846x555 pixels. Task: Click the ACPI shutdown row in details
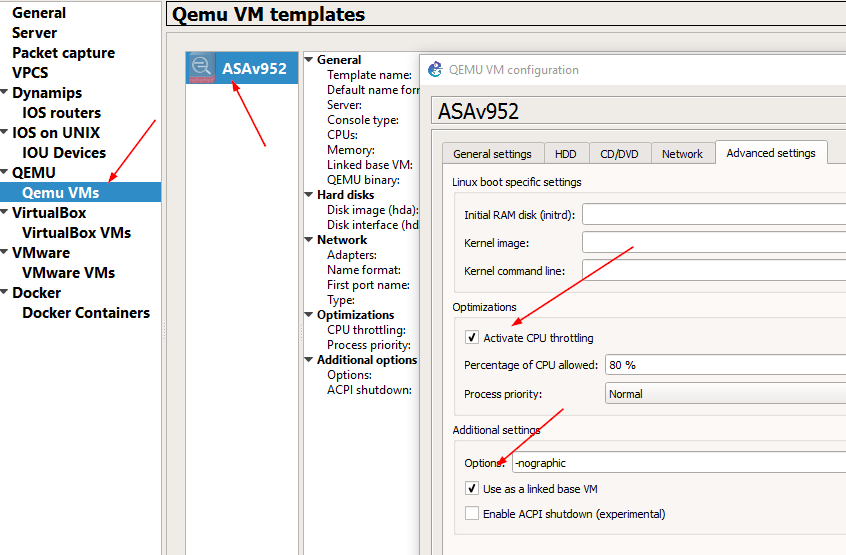pos(369,389)
